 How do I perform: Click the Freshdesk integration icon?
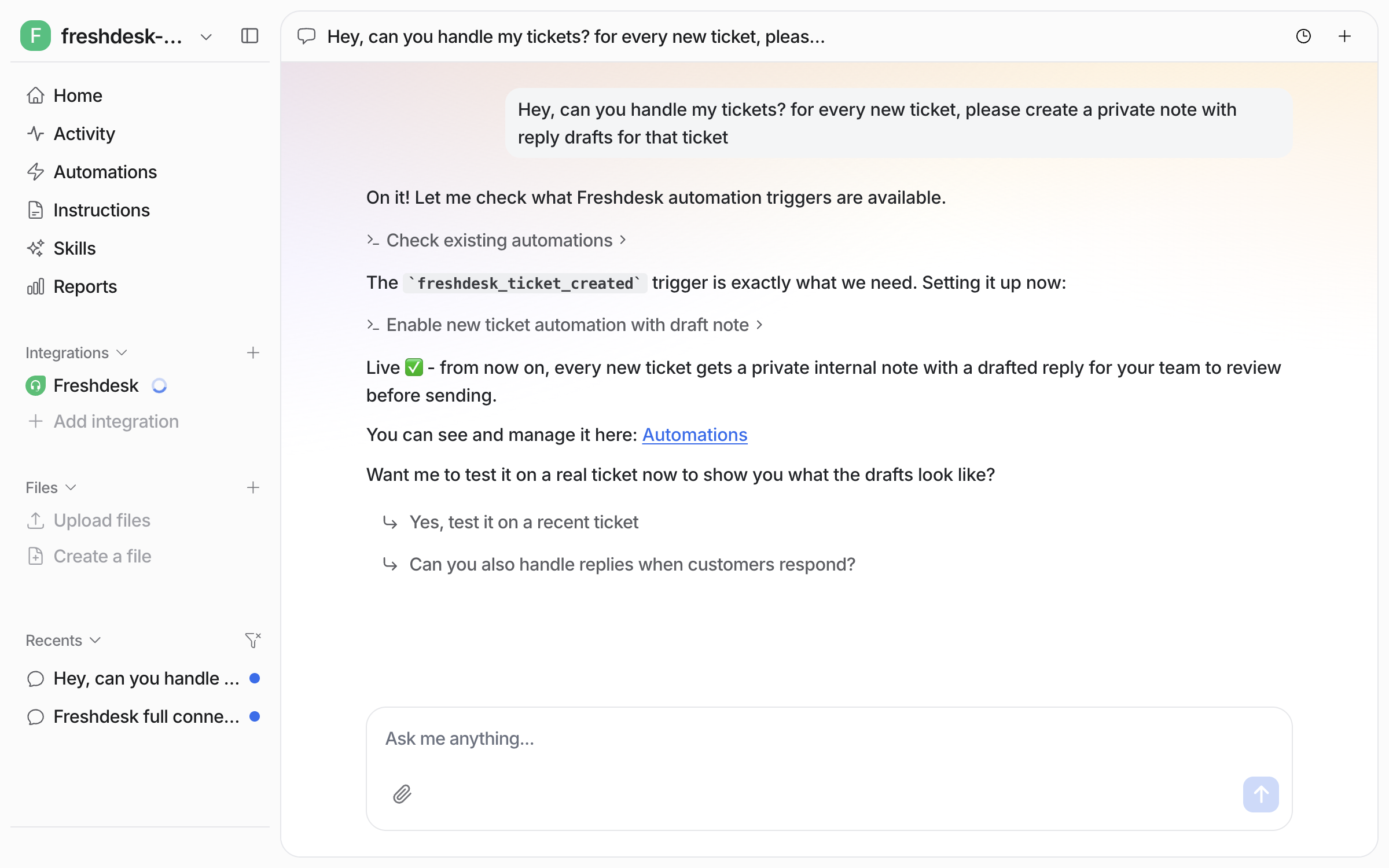pyautogui.click(x=35, y=385)
